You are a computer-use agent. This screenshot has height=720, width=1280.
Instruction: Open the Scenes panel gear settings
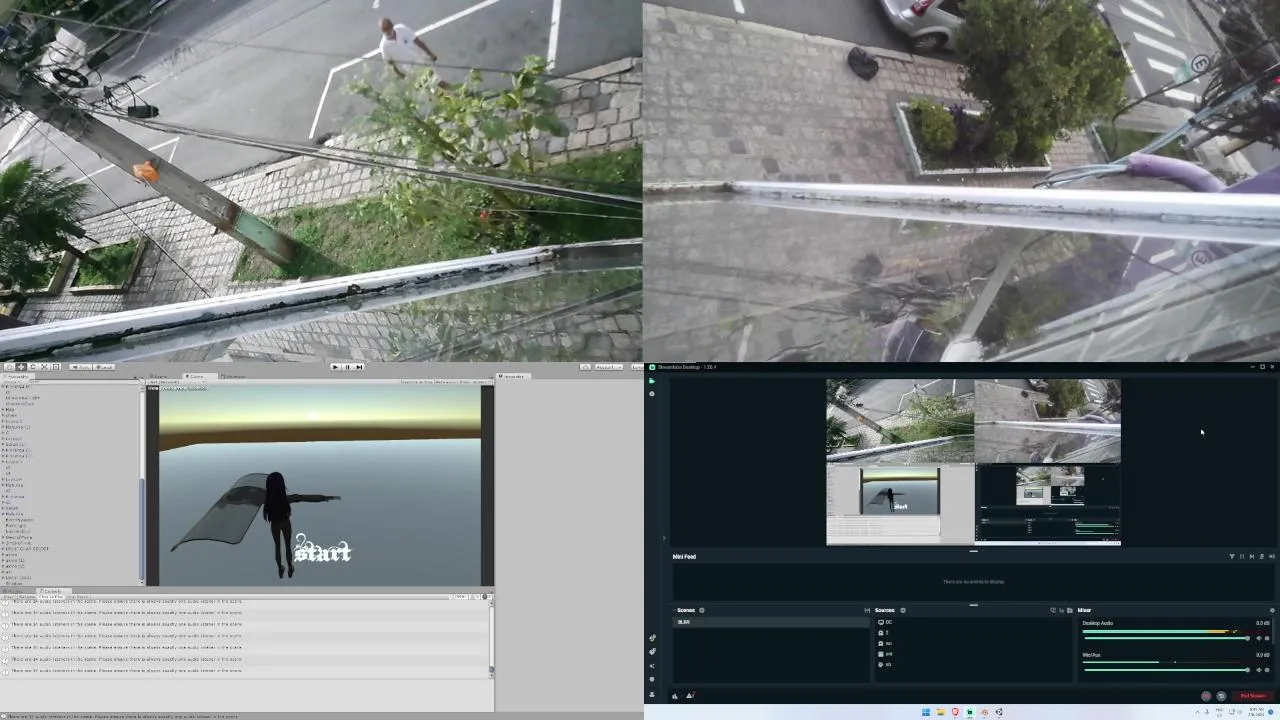(702, 610)
